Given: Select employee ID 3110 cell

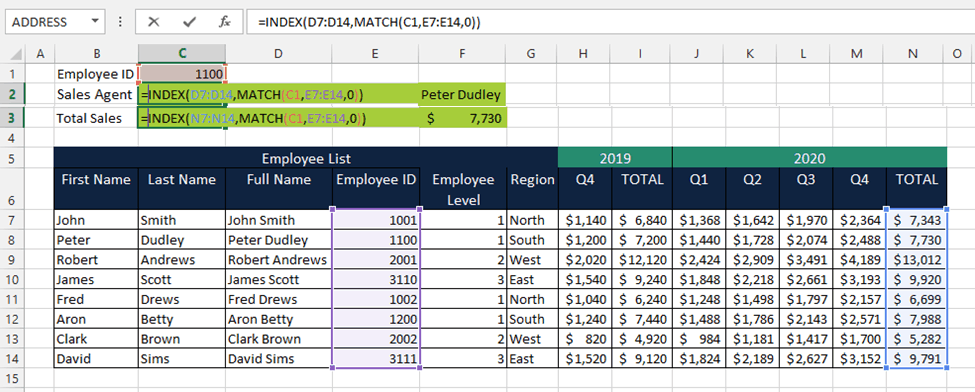Looking at the screenshot, I should click(x=376, y=279).
